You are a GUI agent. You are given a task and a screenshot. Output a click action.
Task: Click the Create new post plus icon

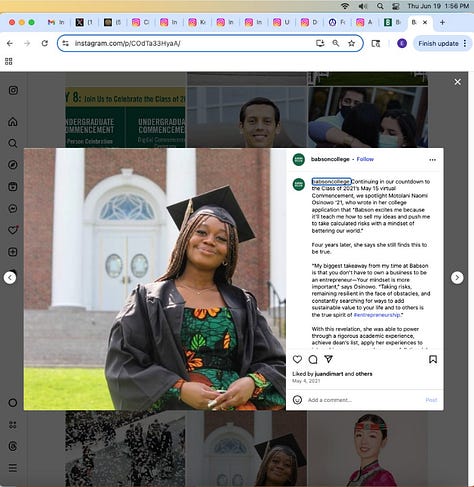click(13, 252)
